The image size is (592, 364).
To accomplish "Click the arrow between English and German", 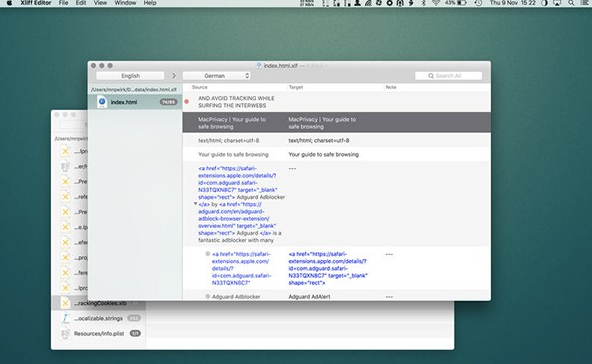I will click(x=174, y=76).
